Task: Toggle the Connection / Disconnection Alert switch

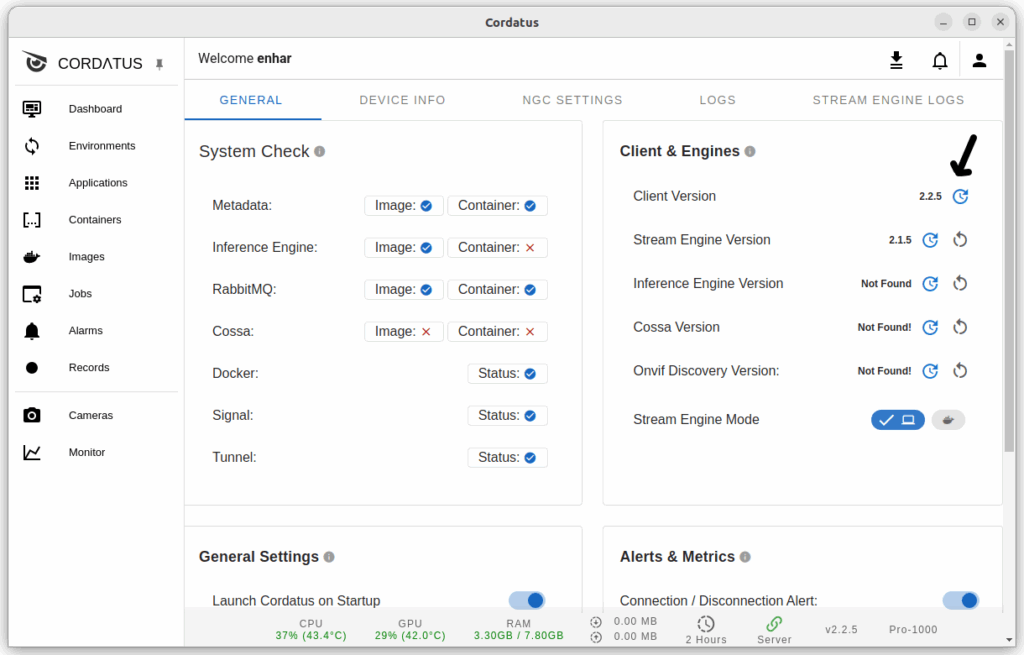Action: tap(961, 600)
